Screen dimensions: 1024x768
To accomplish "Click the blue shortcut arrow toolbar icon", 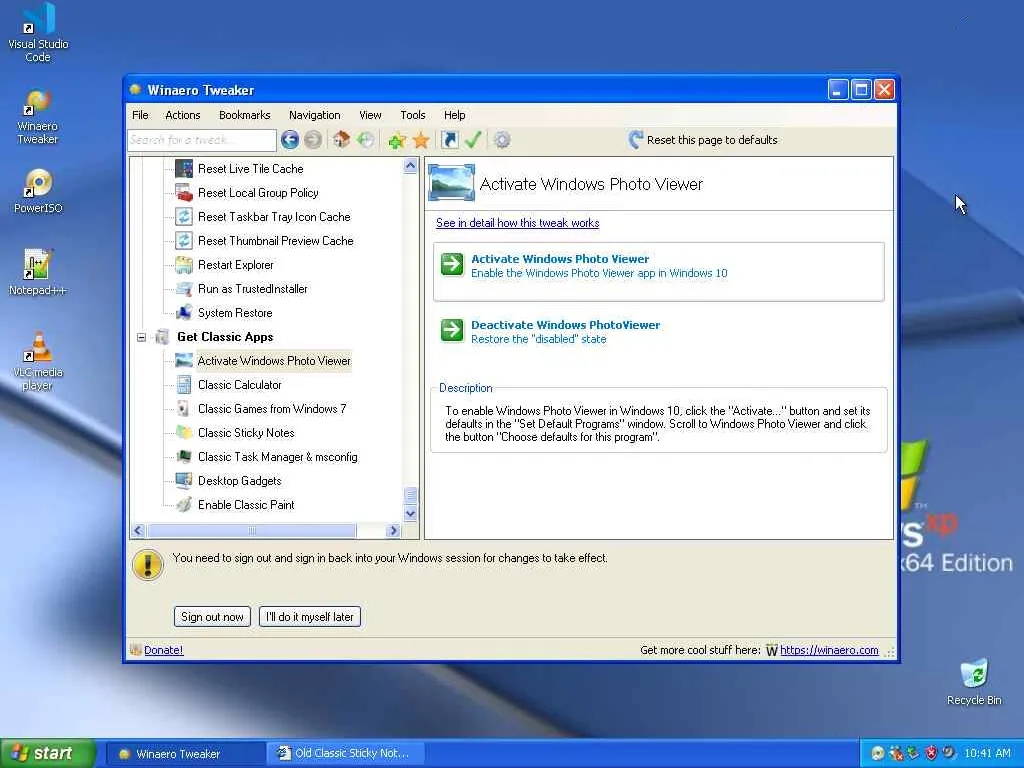I will pyautogui.click(x=449, y=140).
